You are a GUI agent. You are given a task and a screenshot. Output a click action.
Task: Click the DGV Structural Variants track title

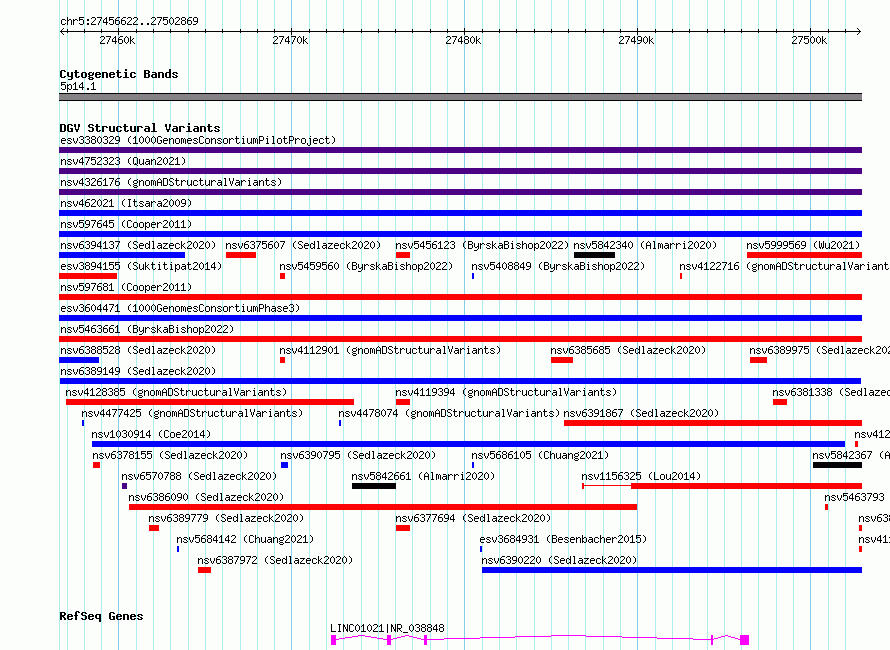140,128
